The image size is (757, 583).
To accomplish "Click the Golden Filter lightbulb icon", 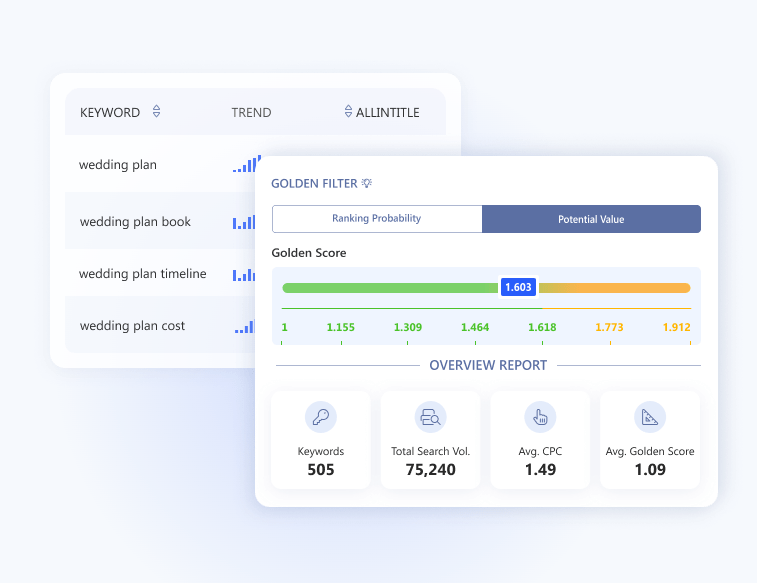I will (367, 183).
